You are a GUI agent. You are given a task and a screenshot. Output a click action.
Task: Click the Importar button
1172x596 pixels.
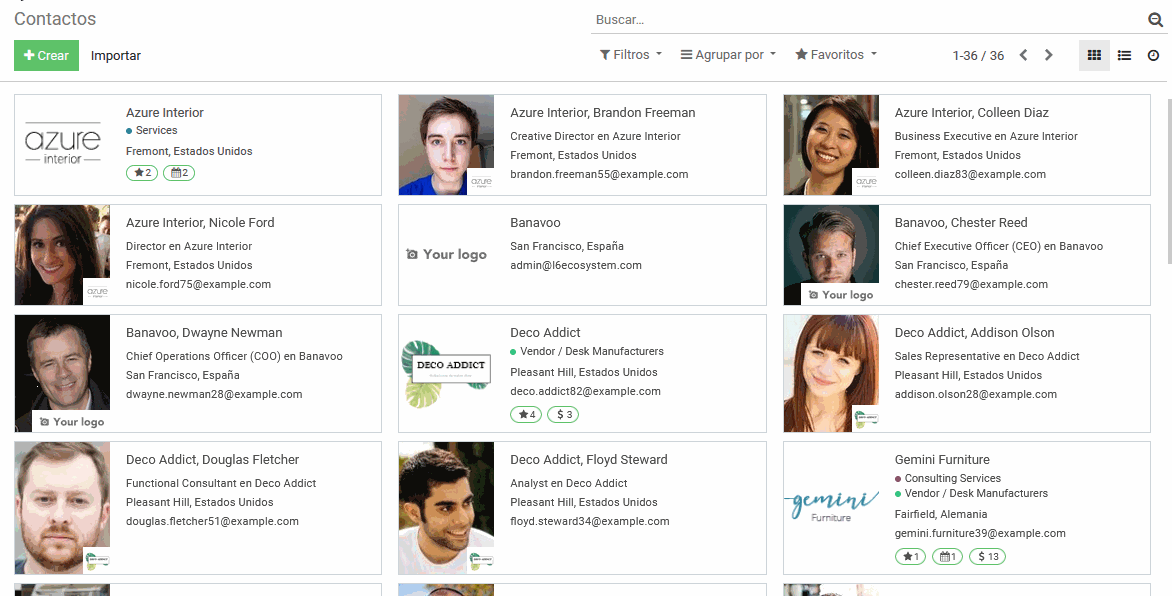pos(116,56)
